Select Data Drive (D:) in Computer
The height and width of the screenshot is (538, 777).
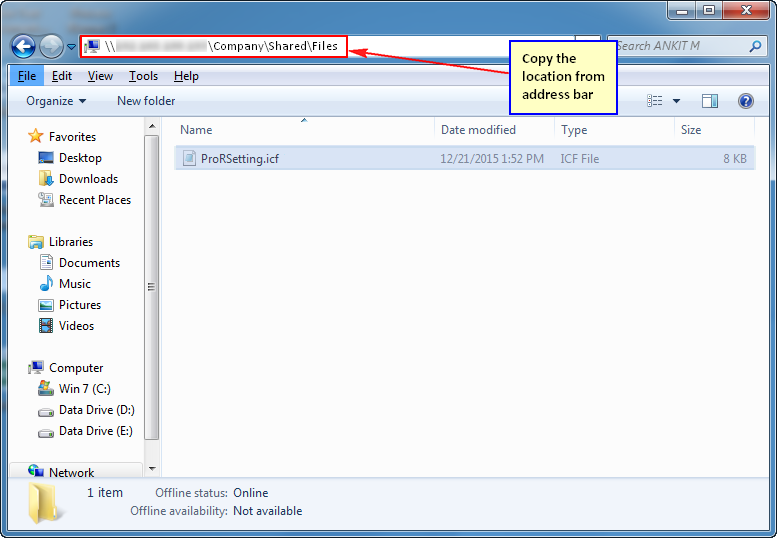[x=96, y=410]
